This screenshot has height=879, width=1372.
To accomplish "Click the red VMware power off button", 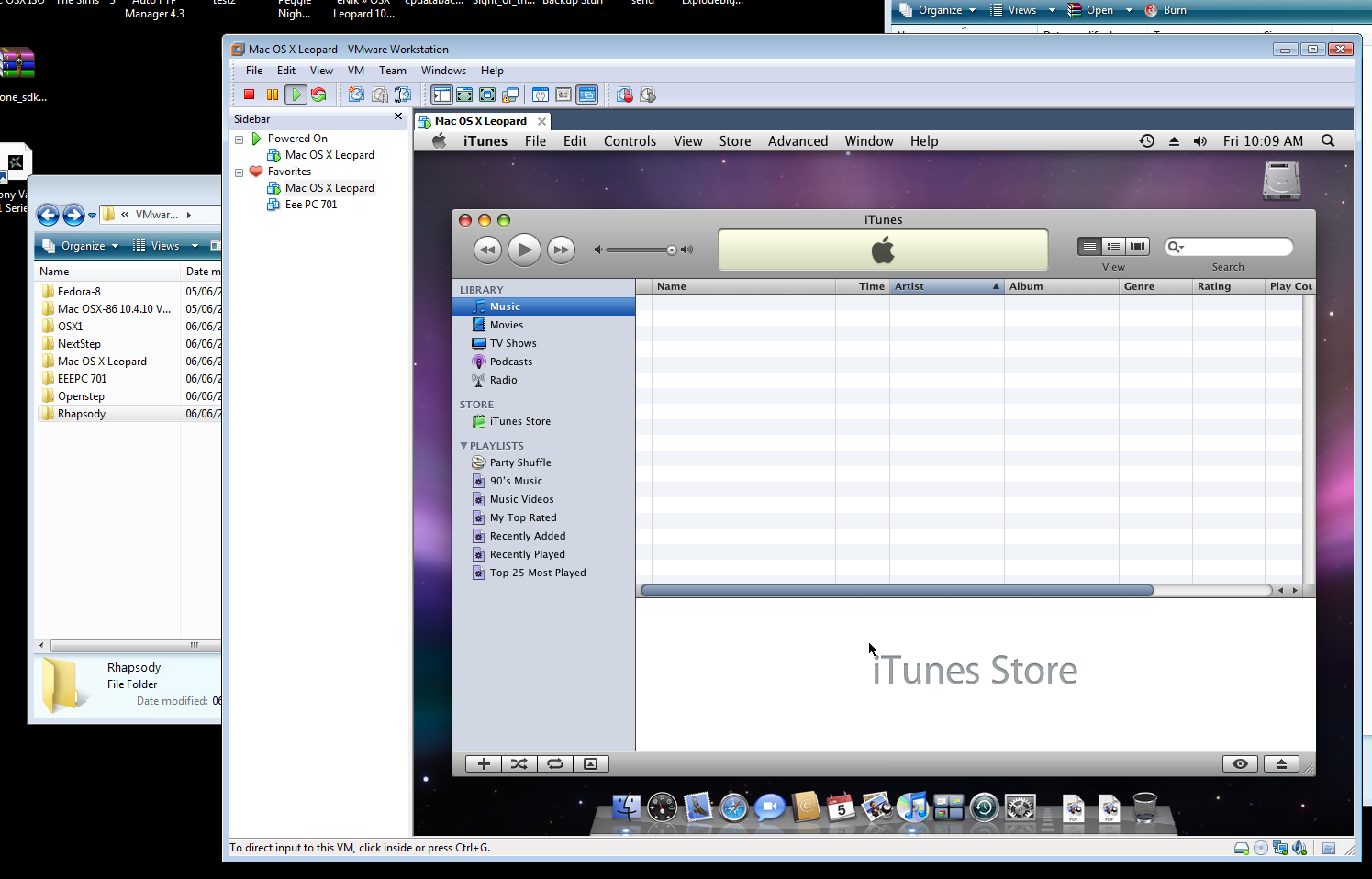I will tap(249, 95).
